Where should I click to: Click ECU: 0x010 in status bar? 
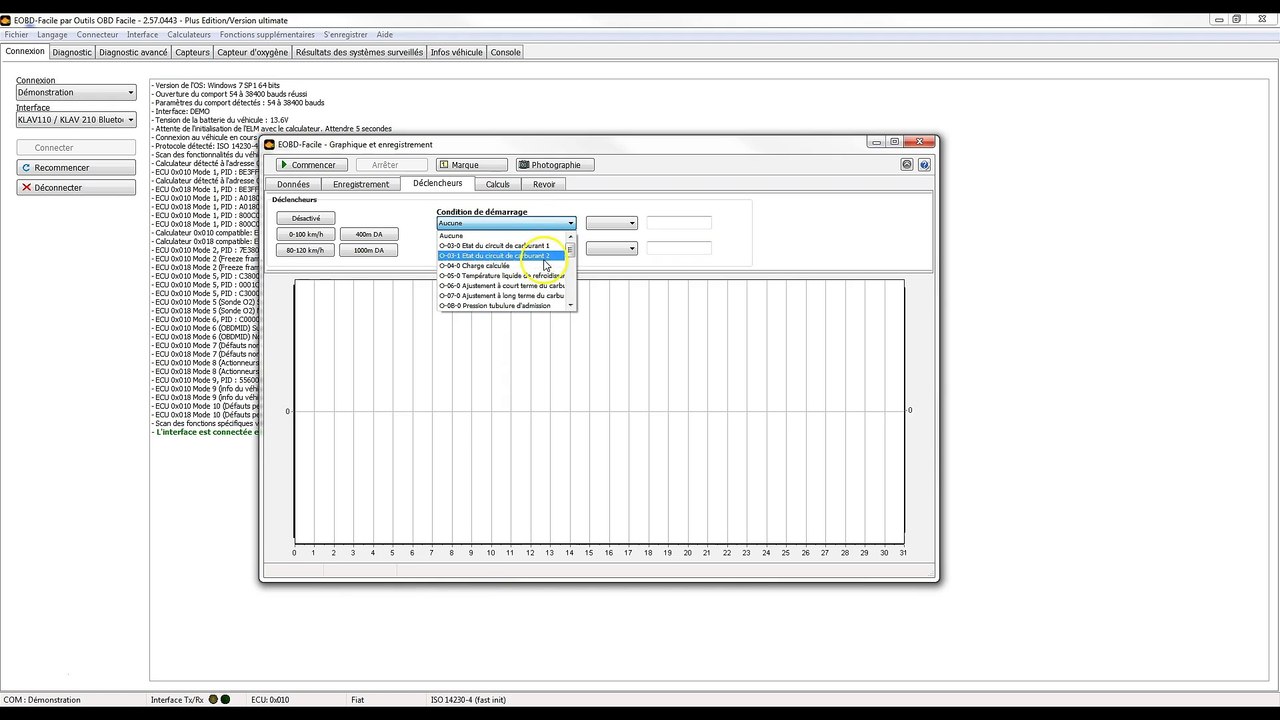pos(270,700)
